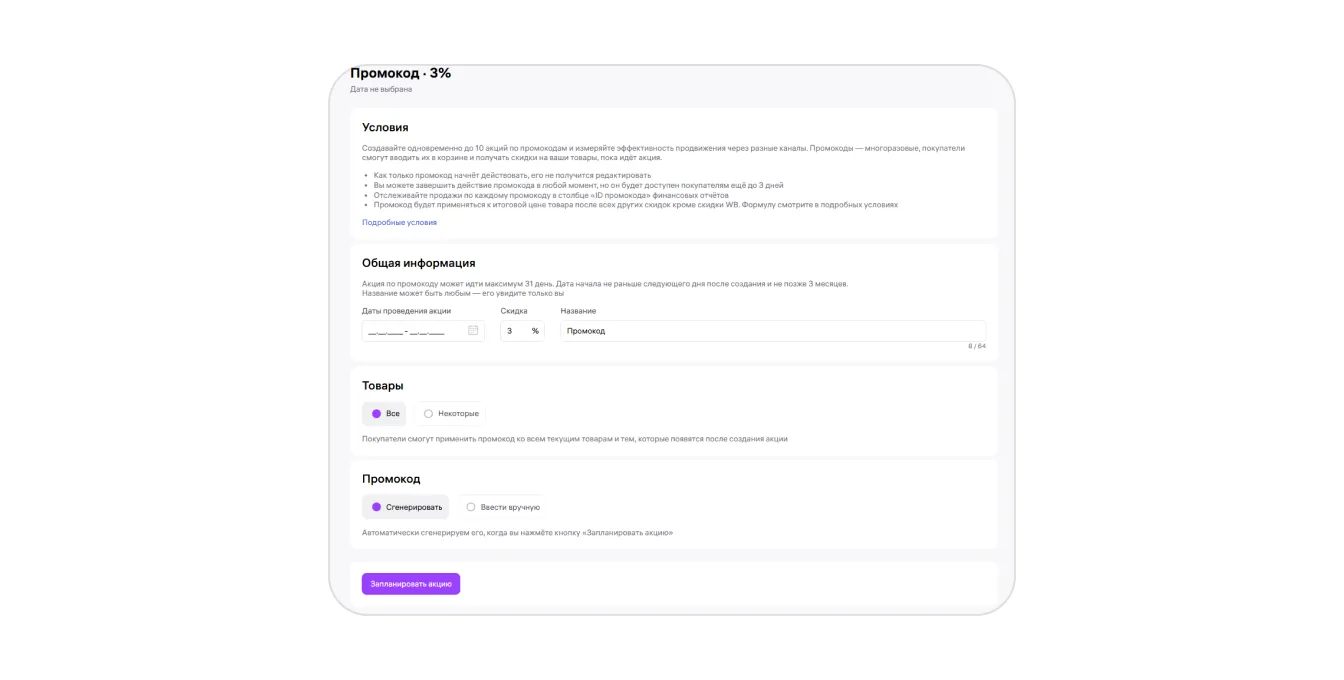
Task: Click the "Промокод" section heading above radio options
Action: click(x=391, y=479)
